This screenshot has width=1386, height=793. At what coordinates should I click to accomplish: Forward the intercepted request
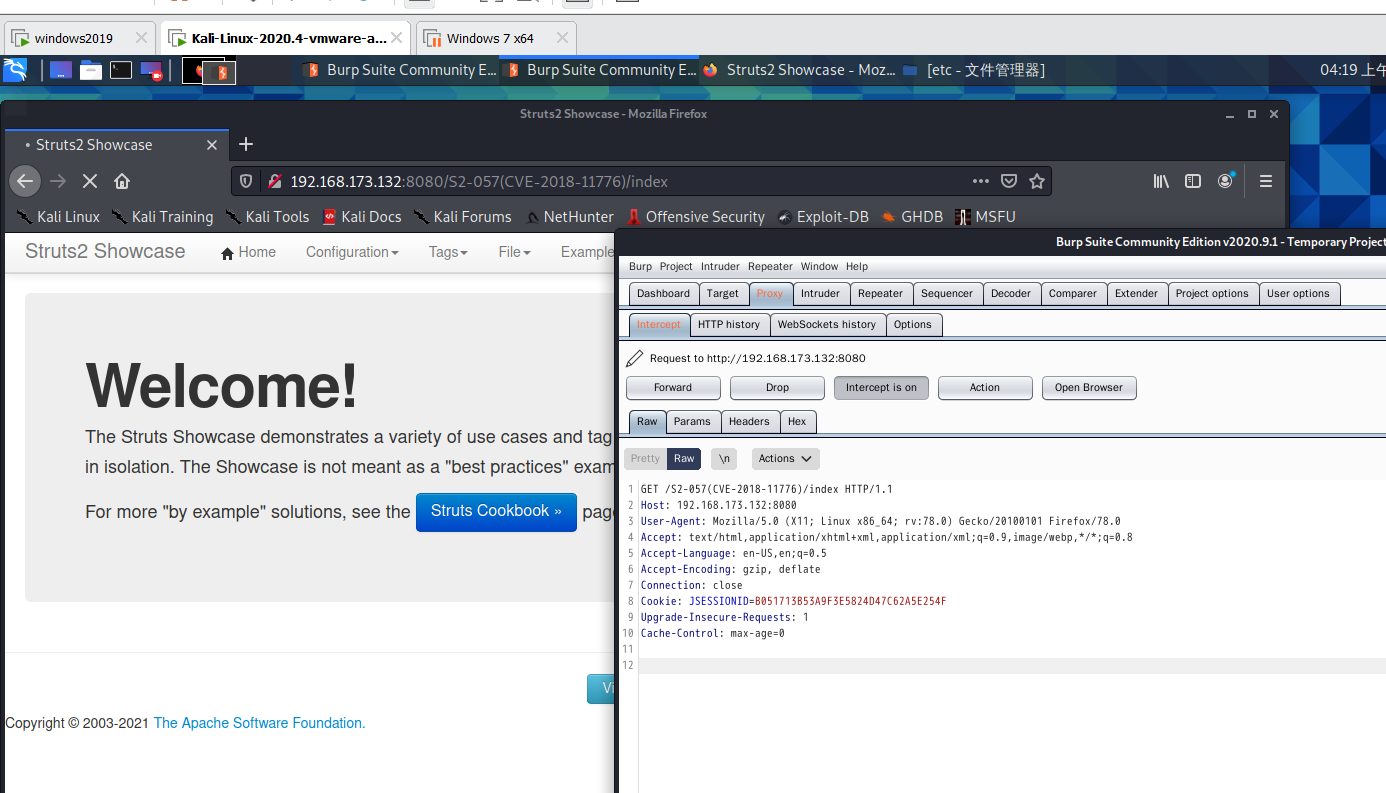673,388
